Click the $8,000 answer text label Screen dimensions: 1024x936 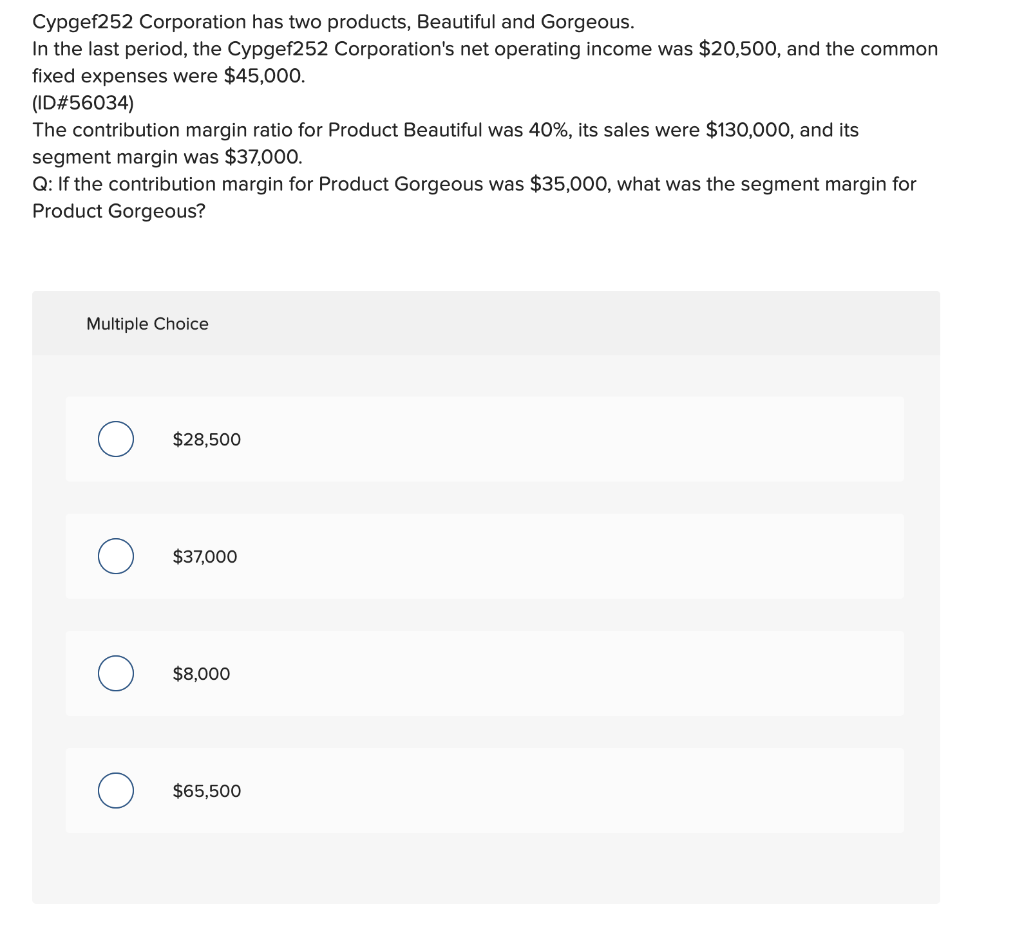click(201, 674)
